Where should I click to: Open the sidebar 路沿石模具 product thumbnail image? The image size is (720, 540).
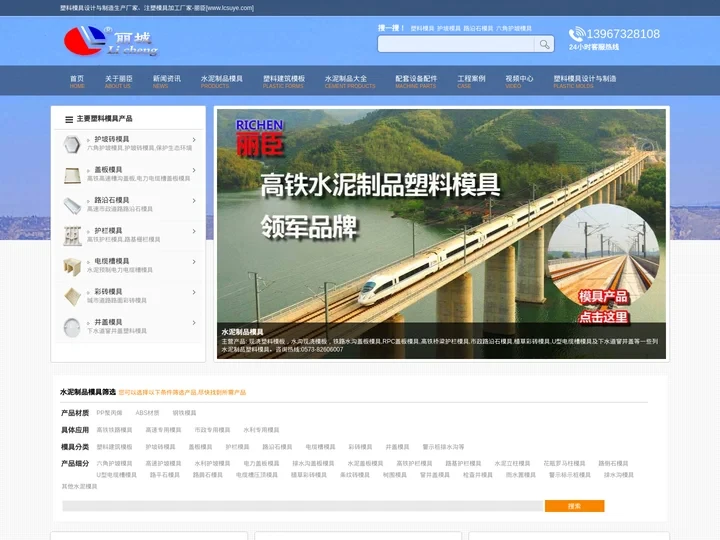tap(72, 205)
